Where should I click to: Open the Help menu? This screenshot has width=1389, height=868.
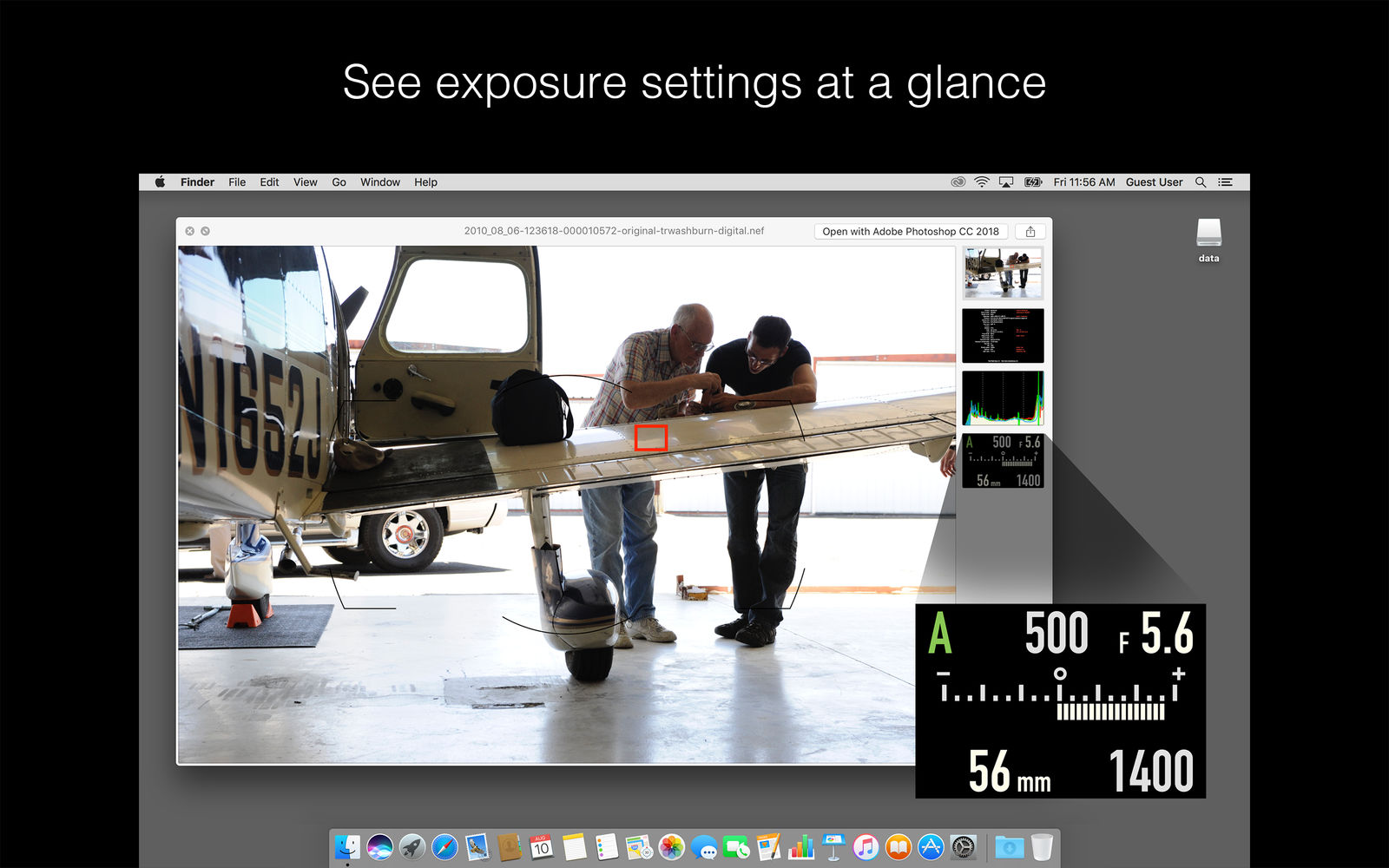point(425,182)
